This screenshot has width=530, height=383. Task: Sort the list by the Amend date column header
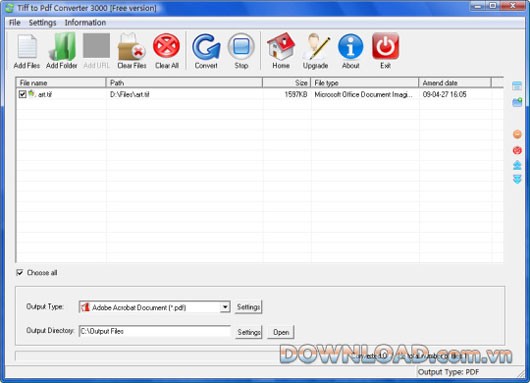pos(455,83)
